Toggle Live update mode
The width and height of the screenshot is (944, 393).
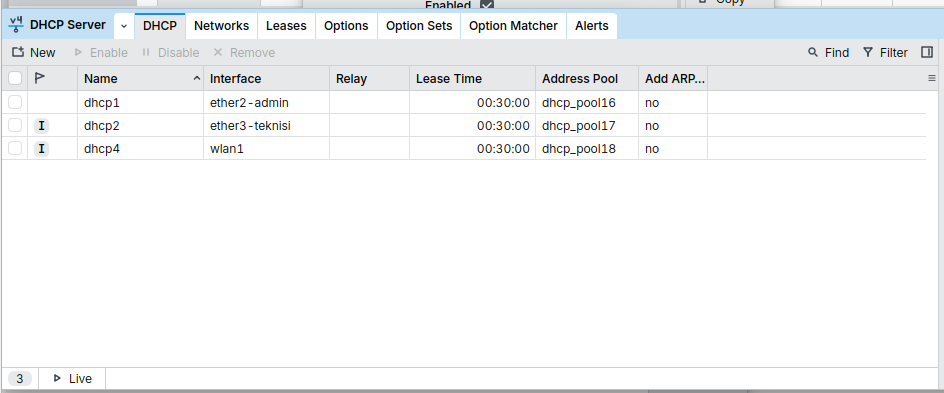[x=72, y=379]
